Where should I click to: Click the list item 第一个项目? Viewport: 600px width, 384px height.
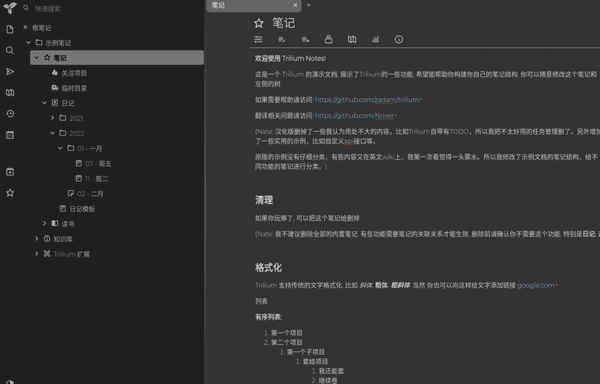click(x=287, y=333)
